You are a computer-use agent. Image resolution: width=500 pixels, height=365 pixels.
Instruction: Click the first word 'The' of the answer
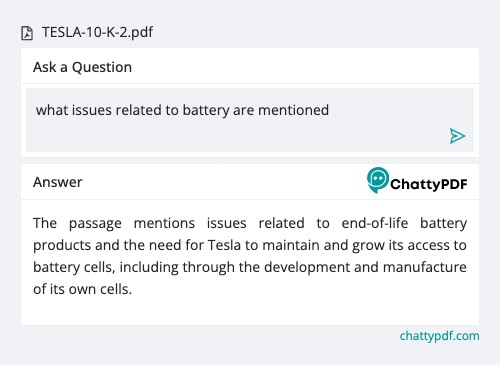click(x=45, y=223)
